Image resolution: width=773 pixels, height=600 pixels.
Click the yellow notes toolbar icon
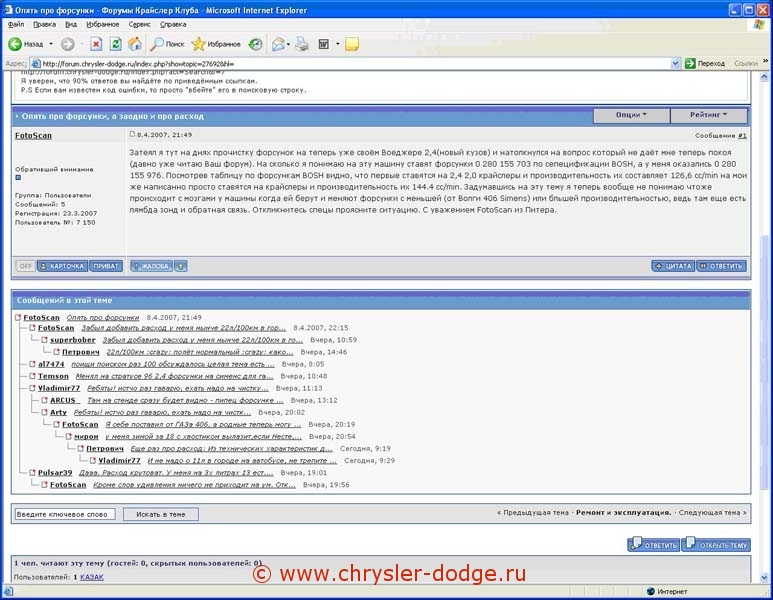point(351,44)
